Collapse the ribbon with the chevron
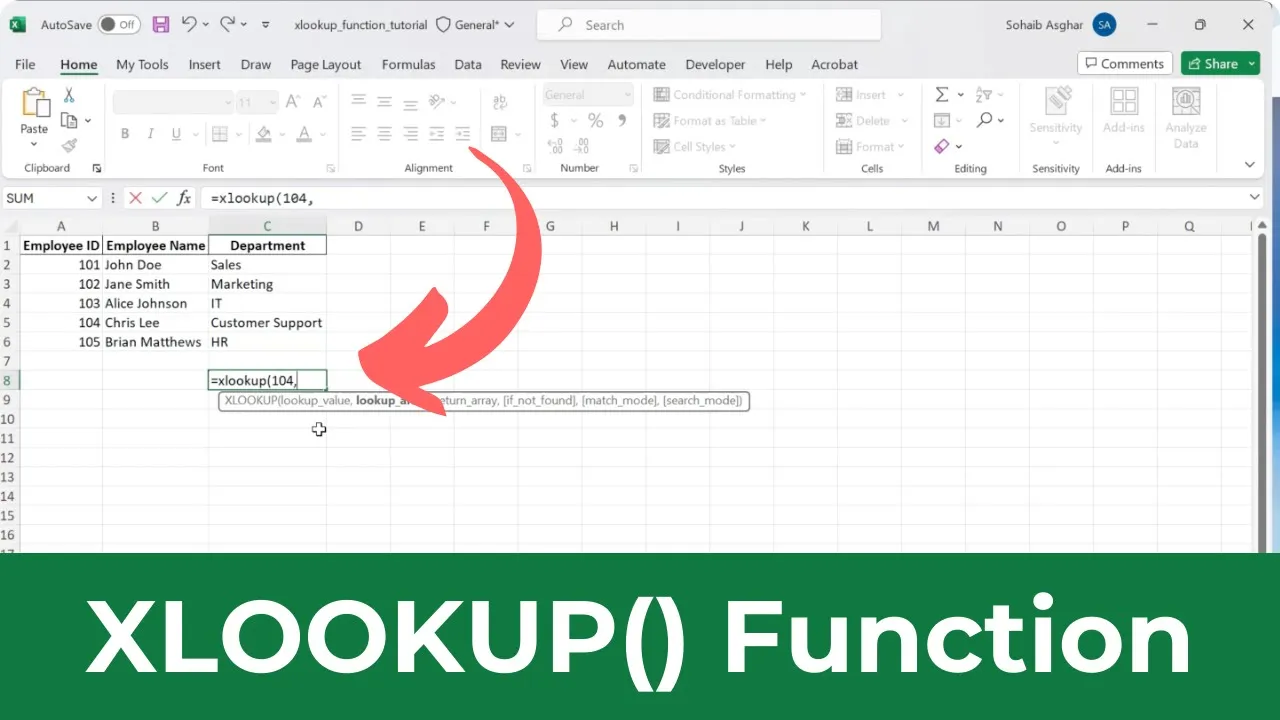 pos(1249,165)
